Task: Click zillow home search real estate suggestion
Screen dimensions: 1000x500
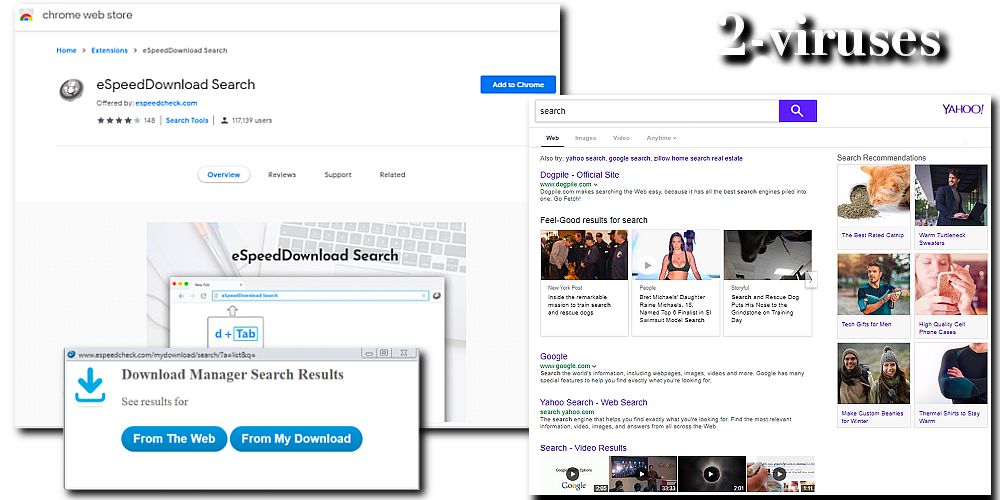Action: pos(698,158)
